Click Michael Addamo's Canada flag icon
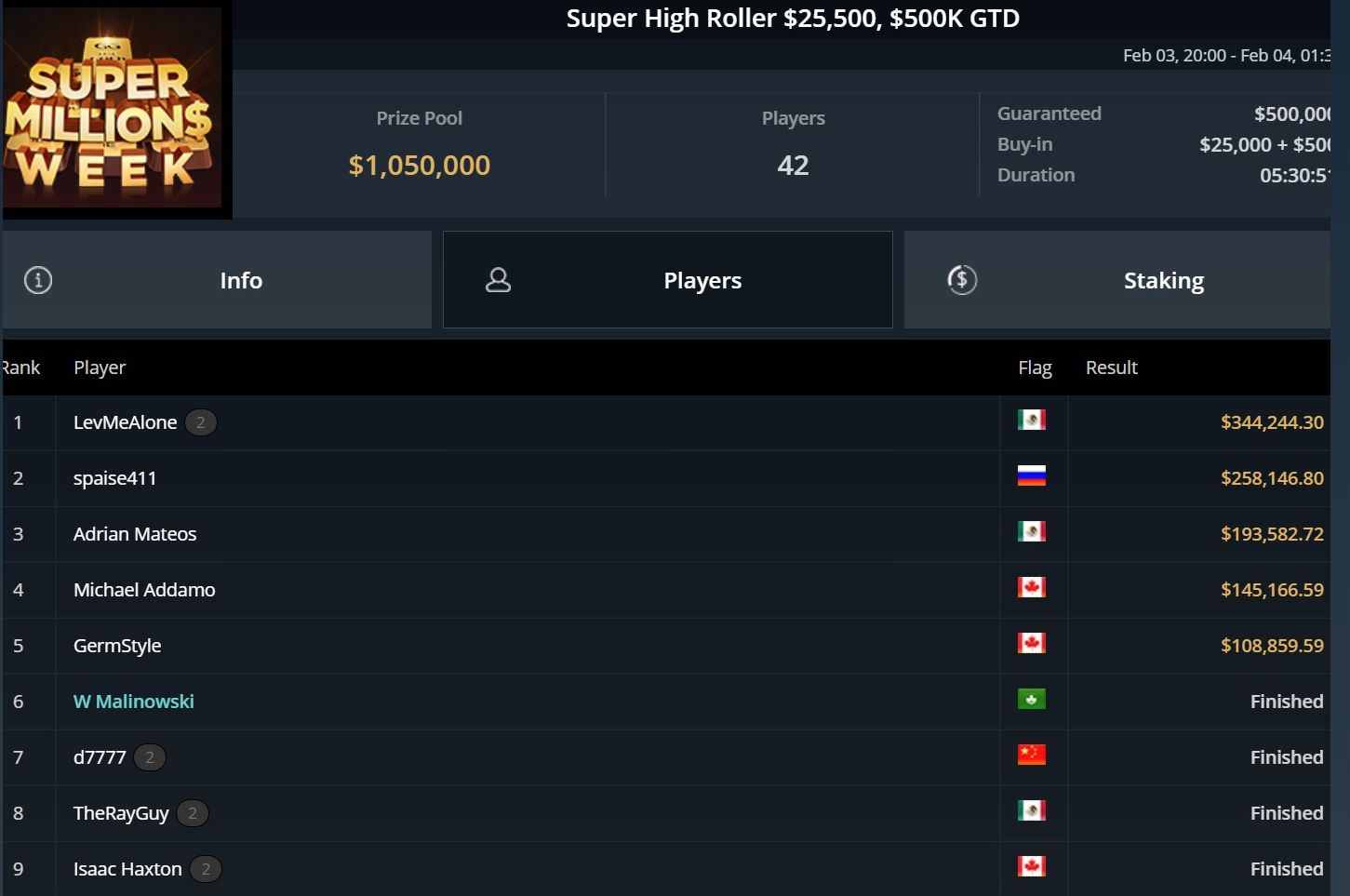Viewport: 1350px width, 896px height. pyautogui.click(x=1031, y=588)
